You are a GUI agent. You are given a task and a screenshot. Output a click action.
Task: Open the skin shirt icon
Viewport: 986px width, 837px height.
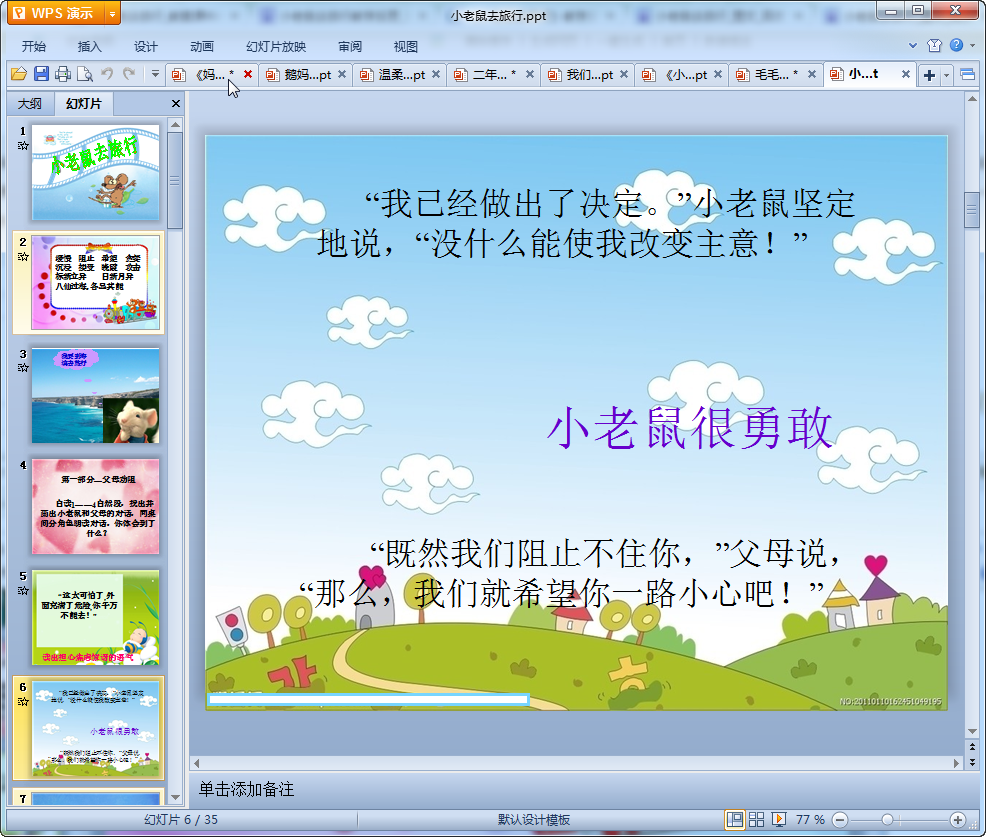[934, 45]
